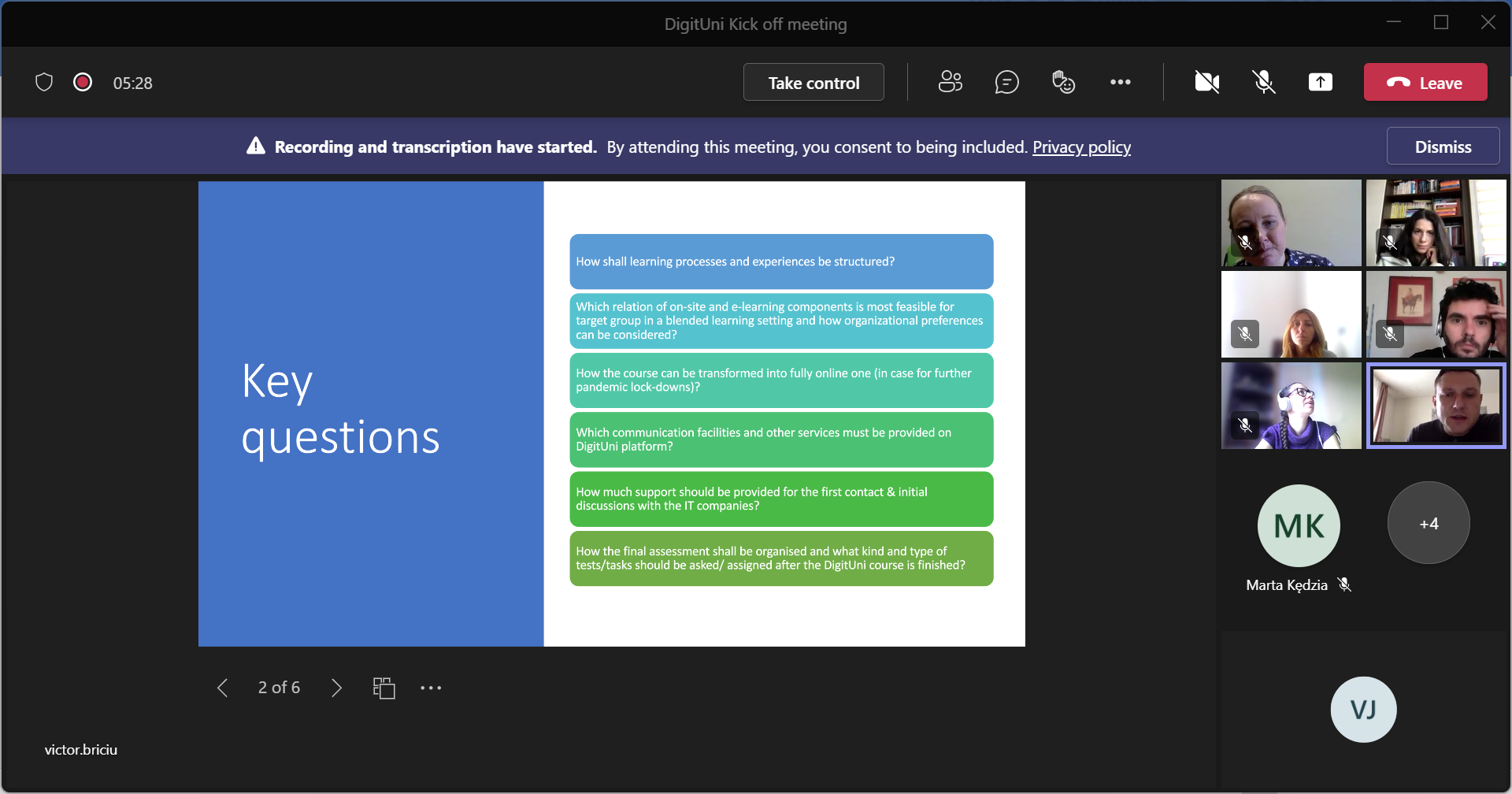Dismiss the recording notification banner
Image resolution: width=1512 pixels, height=794 pixels.
1442,147
